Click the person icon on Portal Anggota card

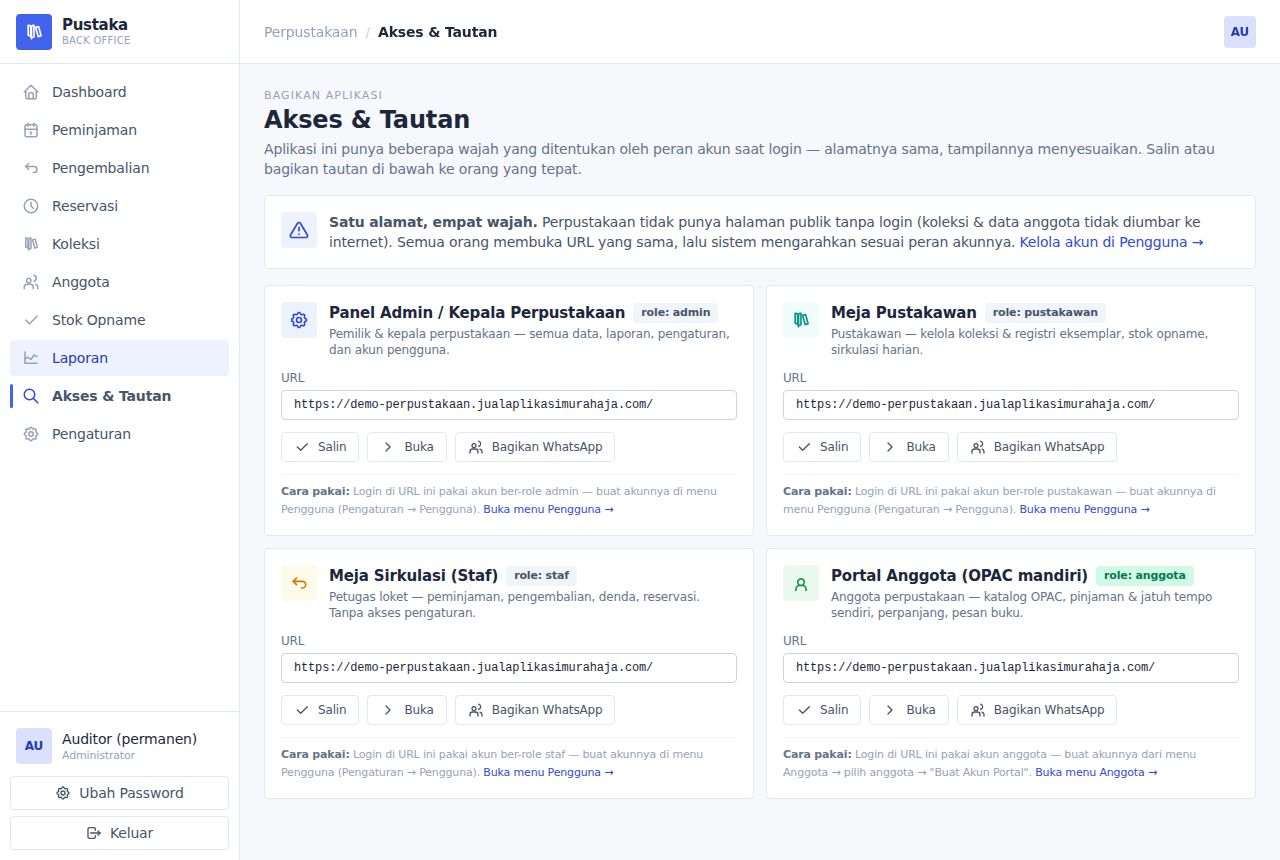click(801, 583)
